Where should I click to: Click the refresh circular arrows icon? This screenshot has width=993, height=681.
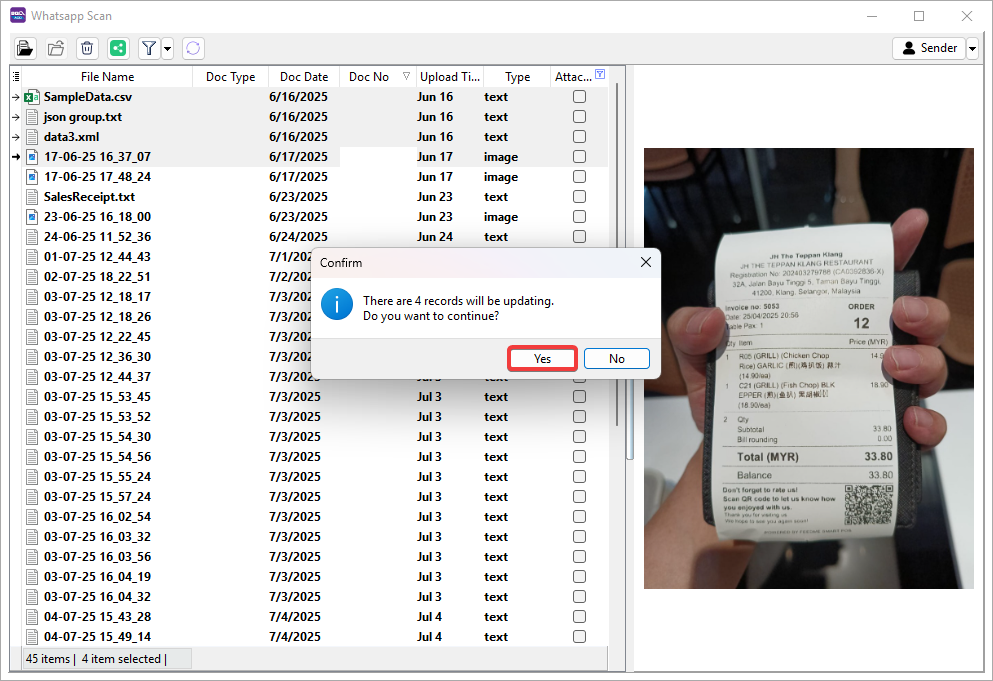(x=193, y=48)
